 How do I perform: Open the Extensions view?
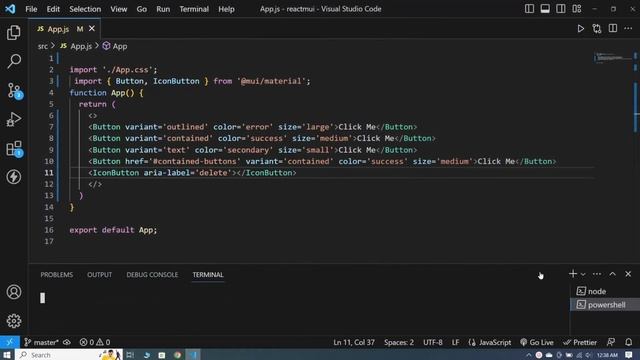point(14,149)
